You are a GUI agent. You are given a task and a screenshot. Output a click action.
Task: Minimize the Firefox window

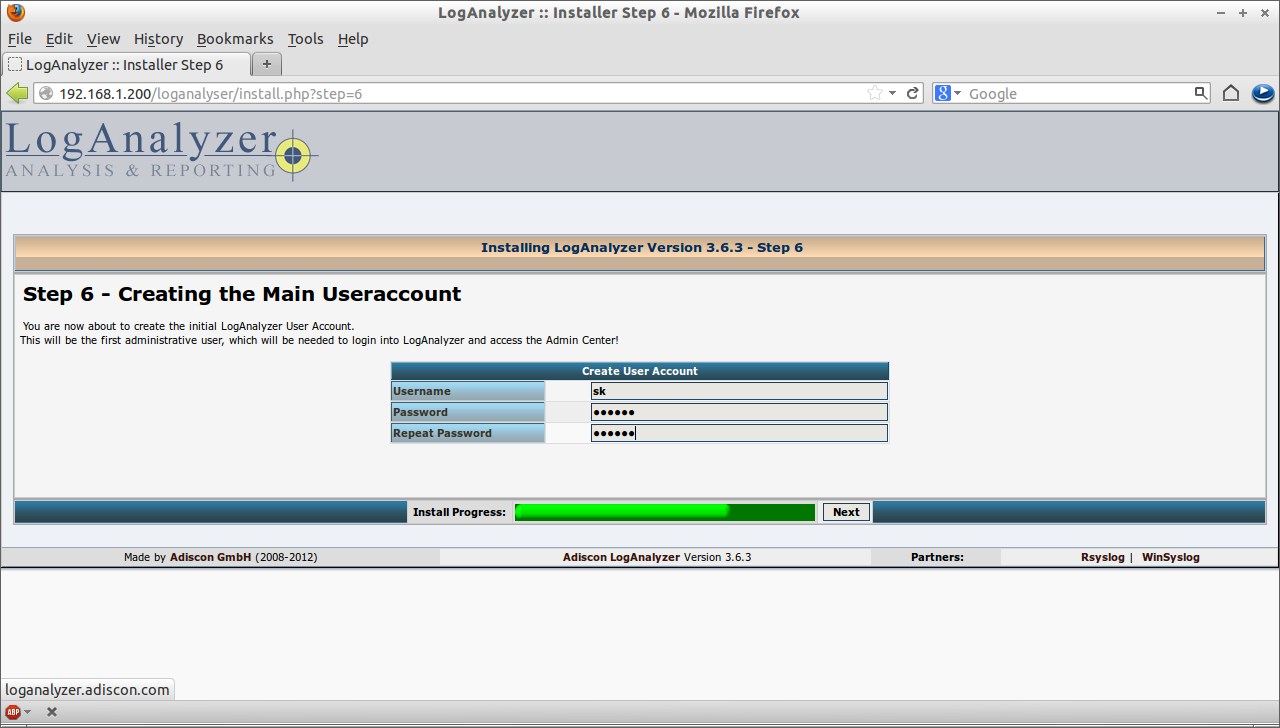coord(1223,13)
